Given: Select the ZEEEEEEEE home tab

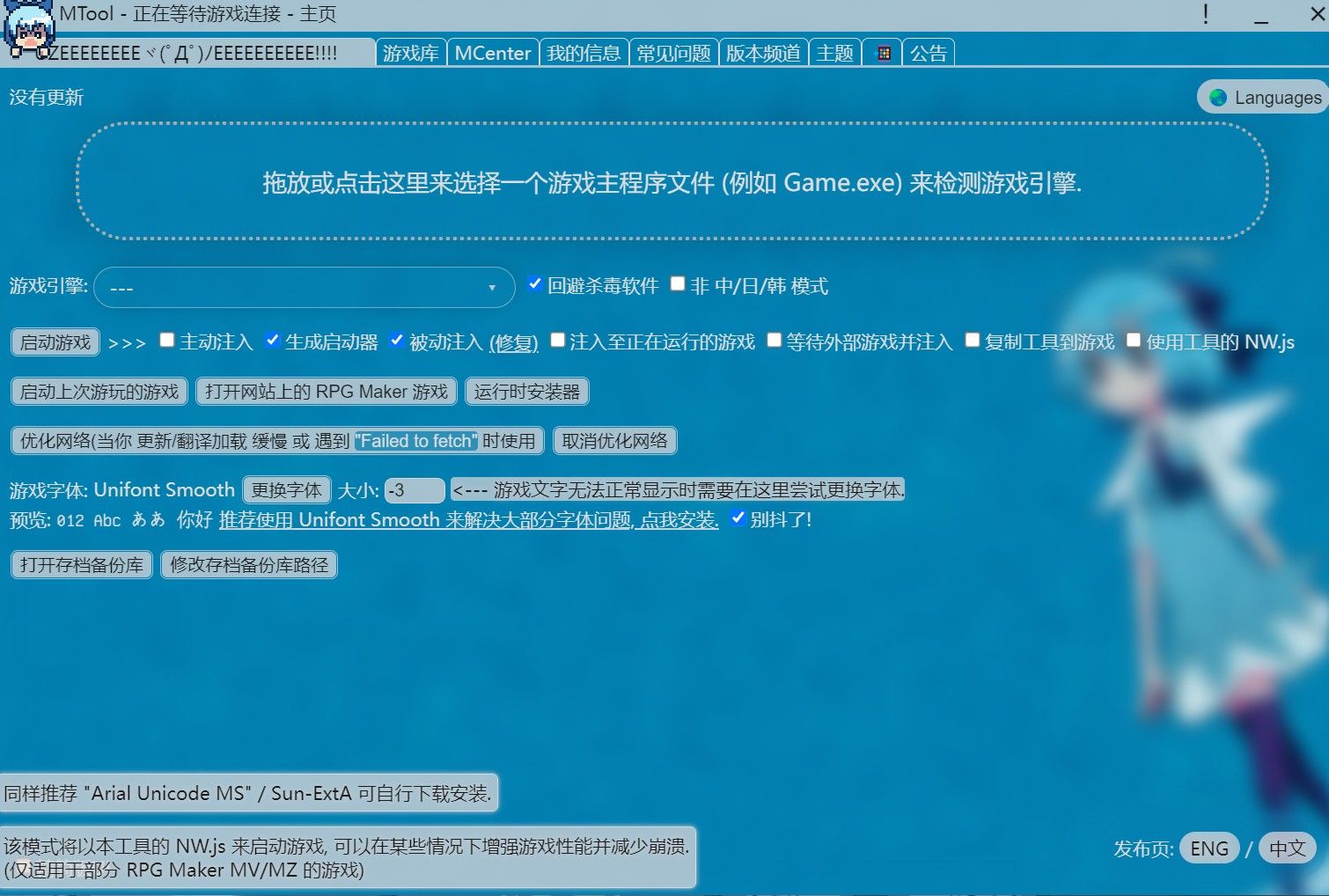Looking at the screenshot, I should click(189, 53).
